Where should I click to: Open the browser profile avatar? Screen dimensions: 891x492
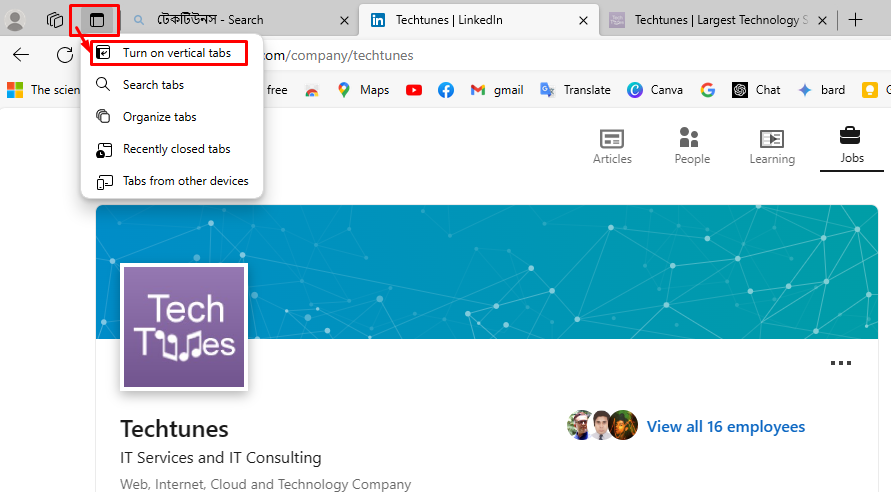(x=15, y=20)
